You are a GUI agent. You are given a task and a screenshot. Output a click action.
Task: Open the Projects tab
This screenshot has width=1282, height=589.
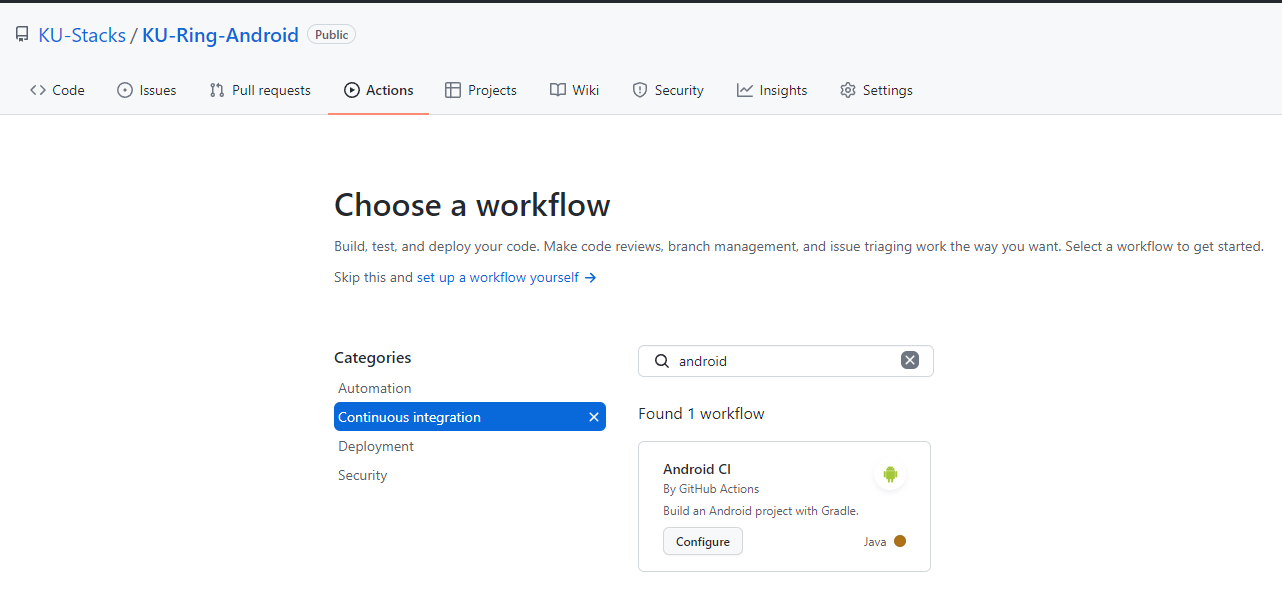[x=481, y=90]
